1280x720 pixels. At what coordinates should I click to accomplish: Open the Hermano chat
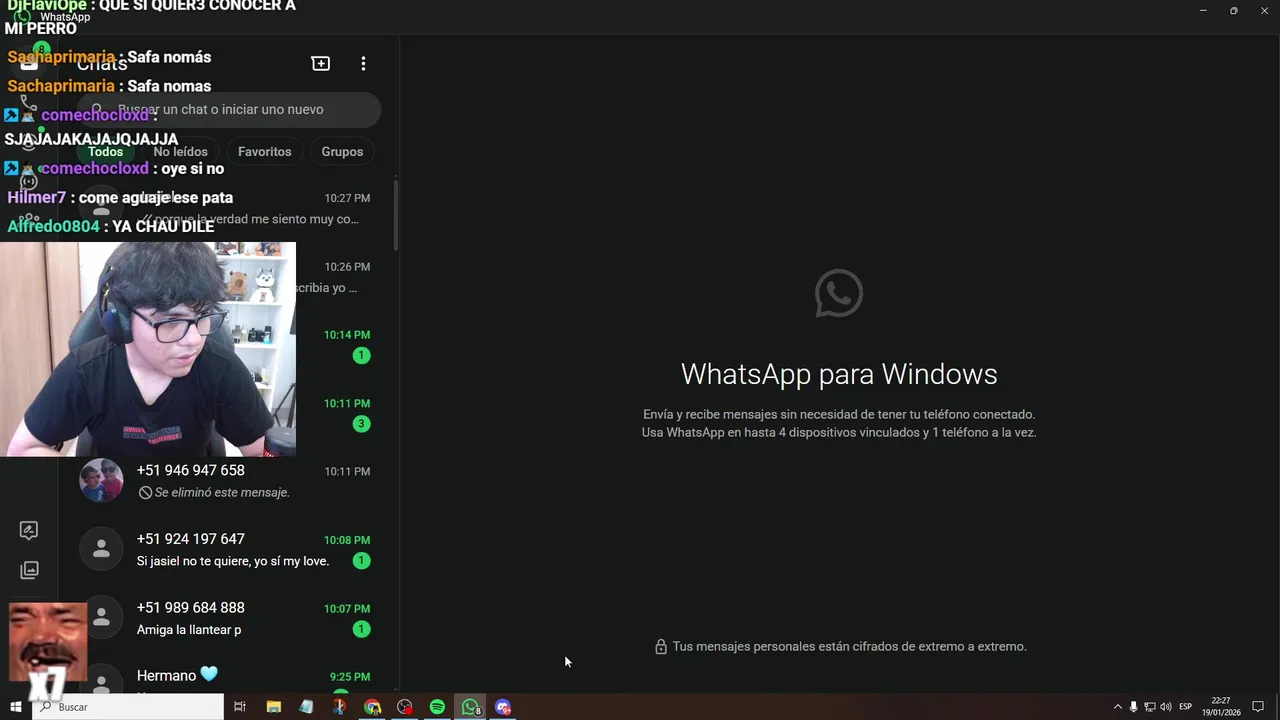tap(228, 676)
